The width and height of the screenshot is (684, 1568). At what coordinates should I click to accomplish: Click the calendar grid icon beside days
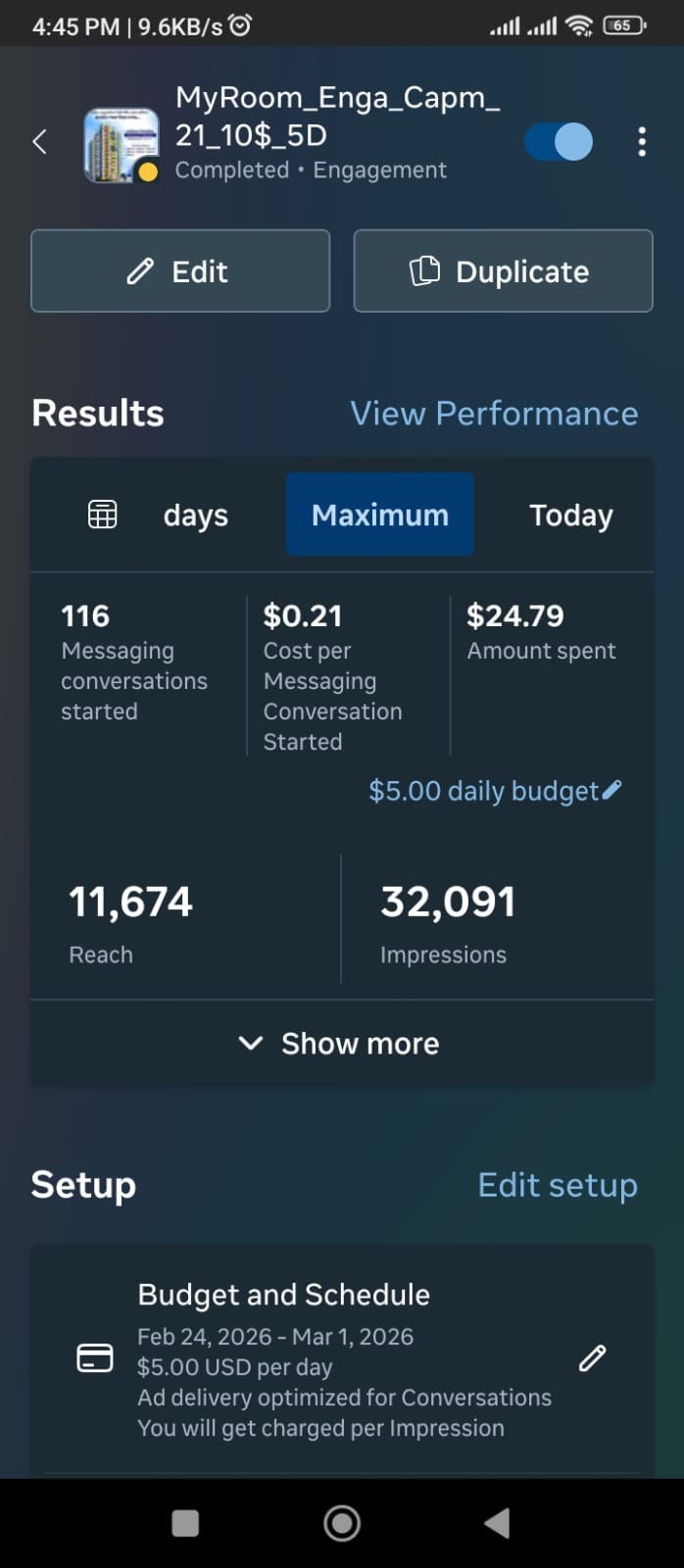tap(103, 514)
